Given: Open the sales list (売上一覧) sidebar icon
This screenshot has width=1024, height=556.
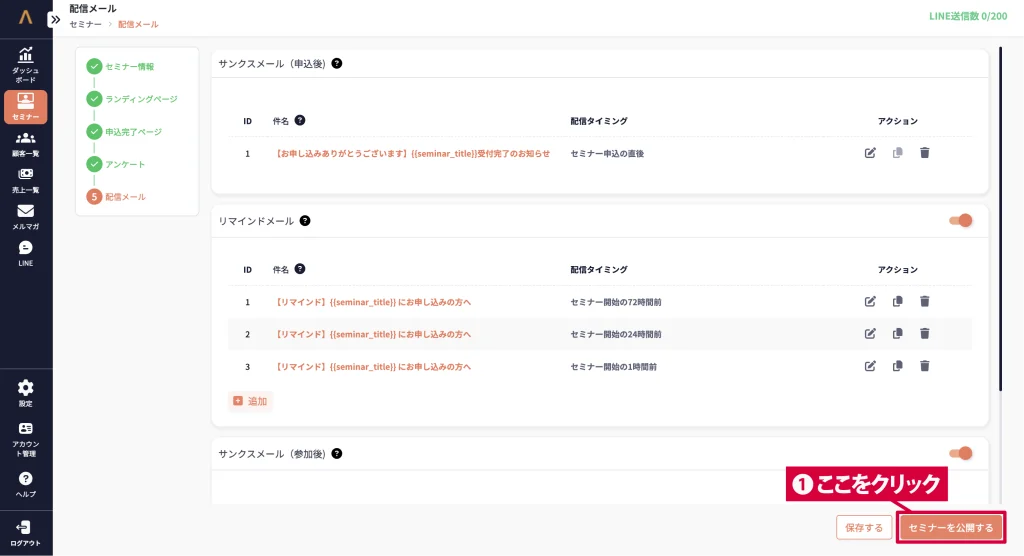Looking at the screenshot, I should 26,180.
